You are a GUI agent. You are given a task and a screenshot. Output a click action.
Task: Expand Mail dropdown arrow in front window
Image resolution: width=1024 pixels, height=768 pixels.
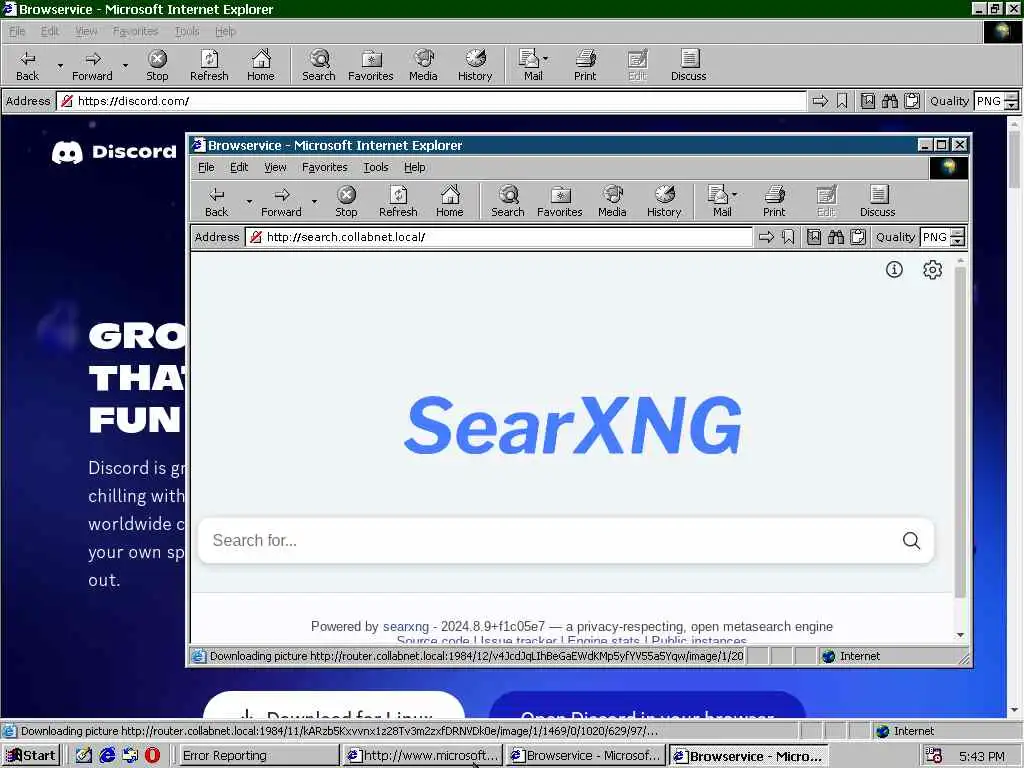(x=735, y=195)
